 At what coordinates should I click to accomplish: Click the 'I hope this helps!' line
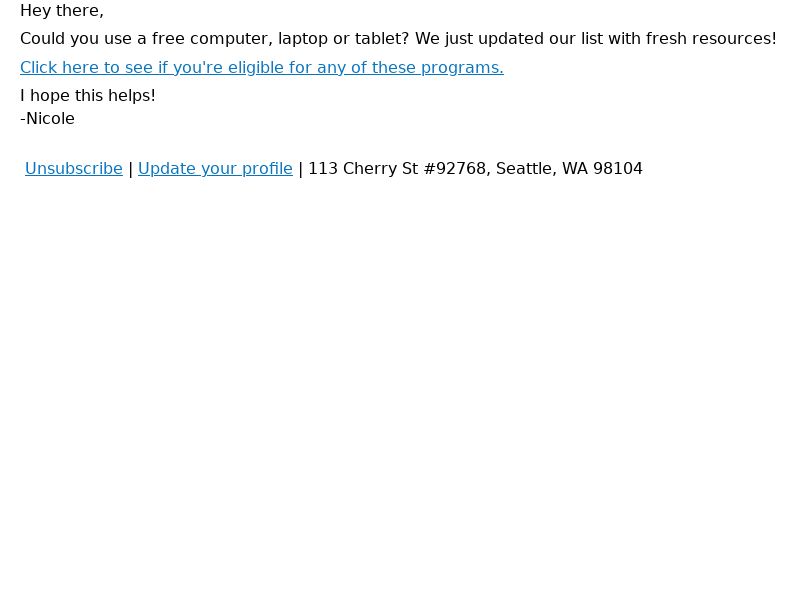point(88,95)
